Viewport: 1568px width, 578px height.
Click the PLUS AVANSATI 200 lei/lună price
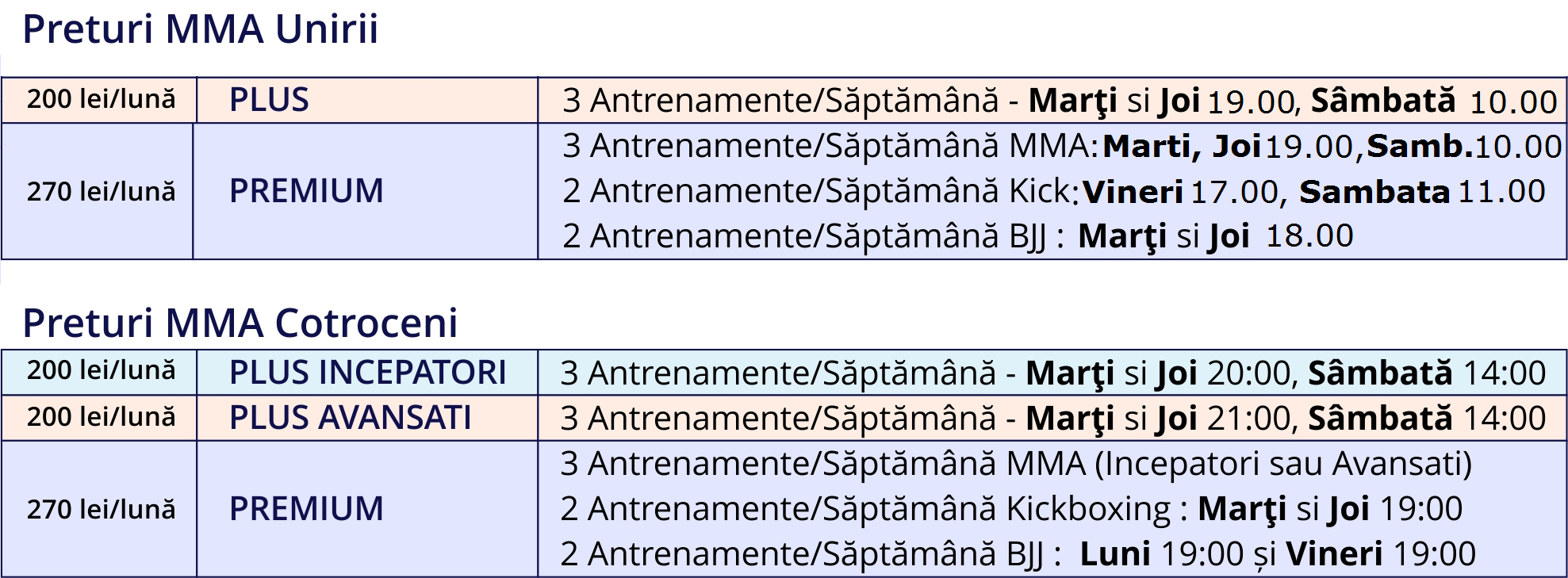101,416
